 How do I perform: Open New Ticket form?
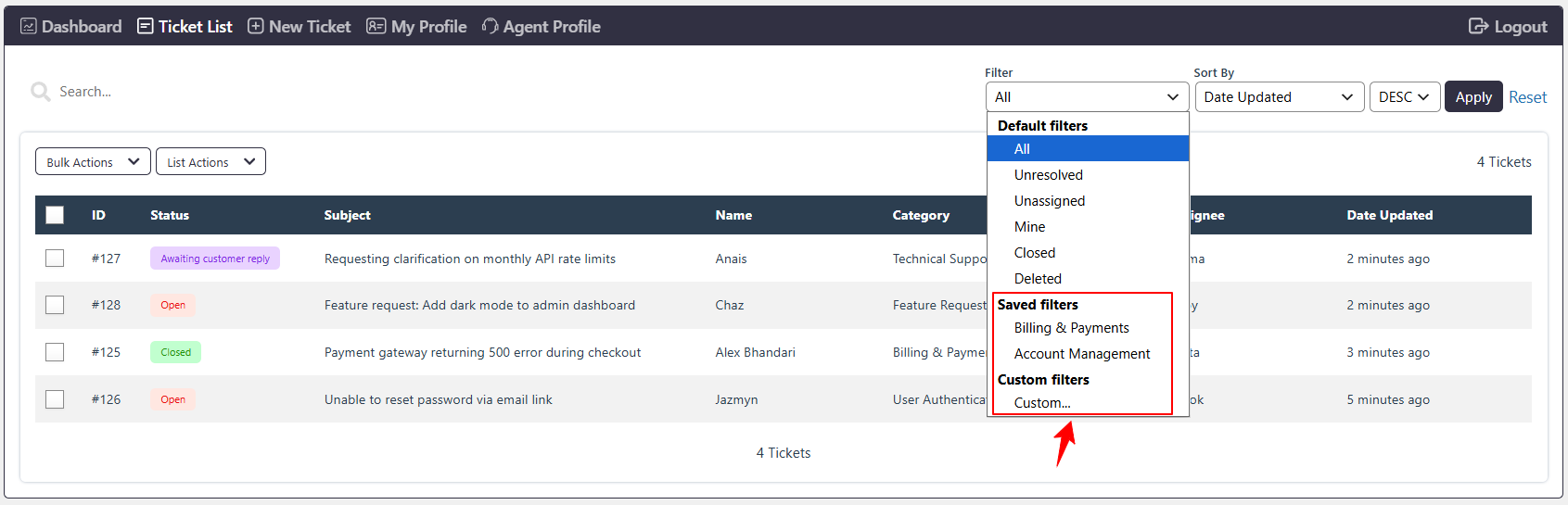[299, 26]
